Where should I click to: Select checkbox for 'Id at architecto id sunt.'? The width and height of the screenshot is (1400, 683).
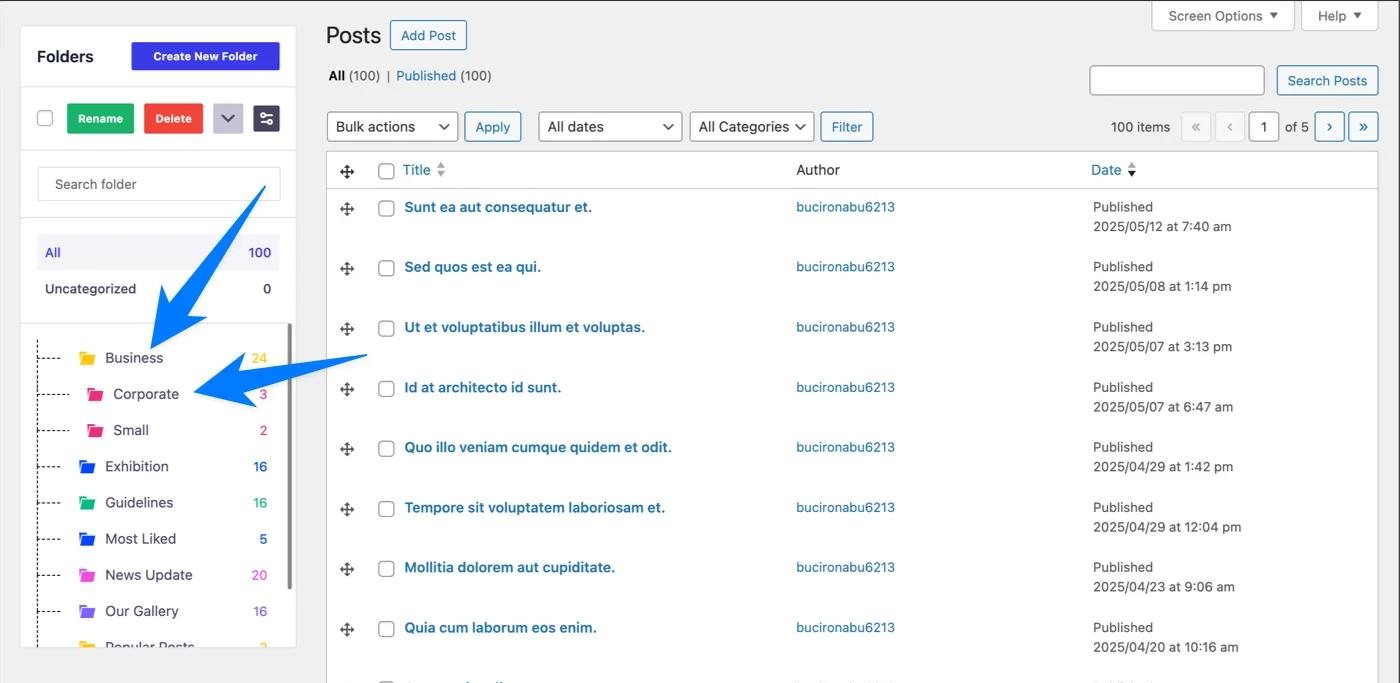point(386,388)
